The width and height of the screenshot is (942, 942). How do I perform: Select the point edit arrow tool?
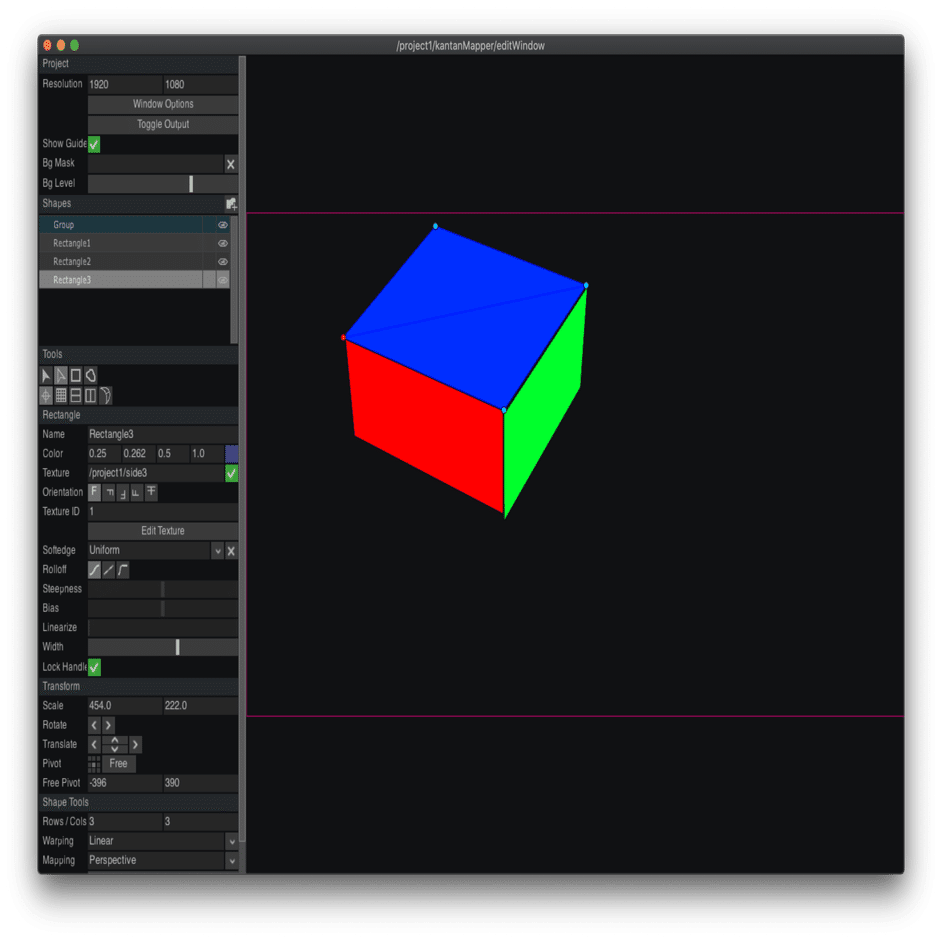click(61, 375)
